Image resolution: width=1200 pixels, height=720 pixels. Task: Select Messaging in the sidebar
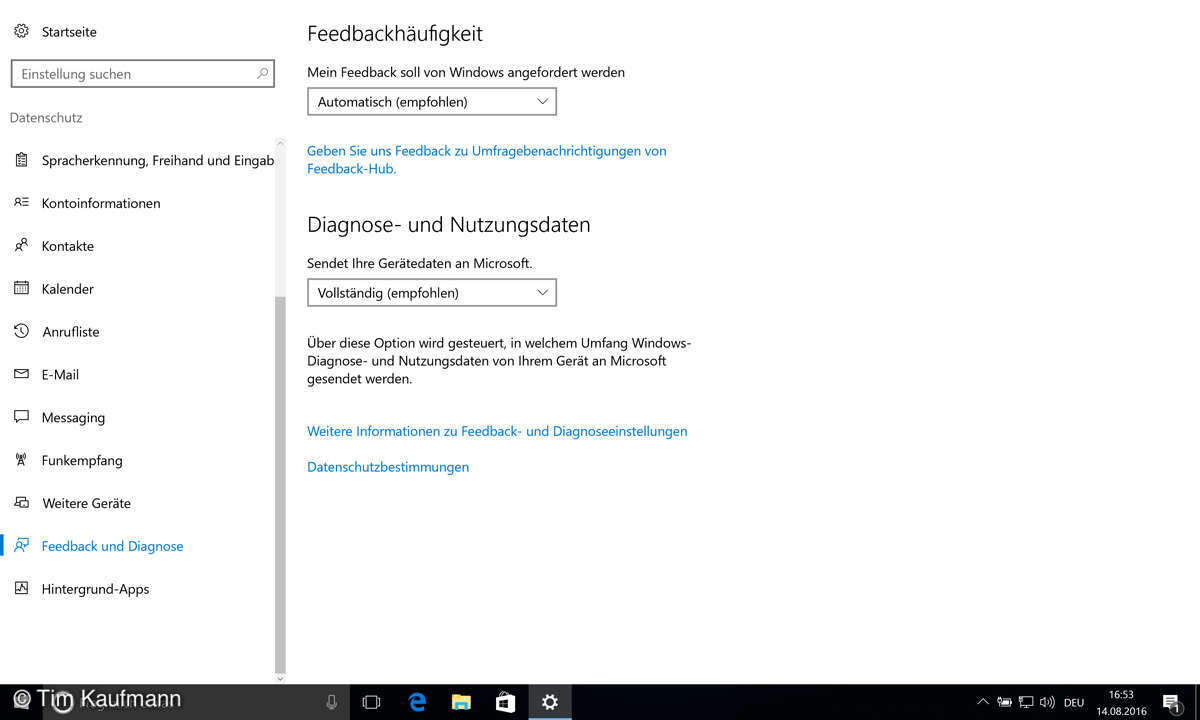(x=73, y=418)
